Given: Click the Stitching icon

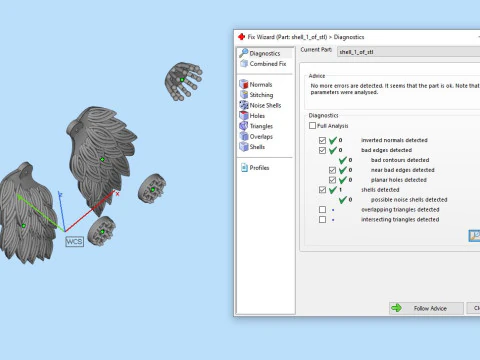Looking at the screenshot, I should coord(244,95).
